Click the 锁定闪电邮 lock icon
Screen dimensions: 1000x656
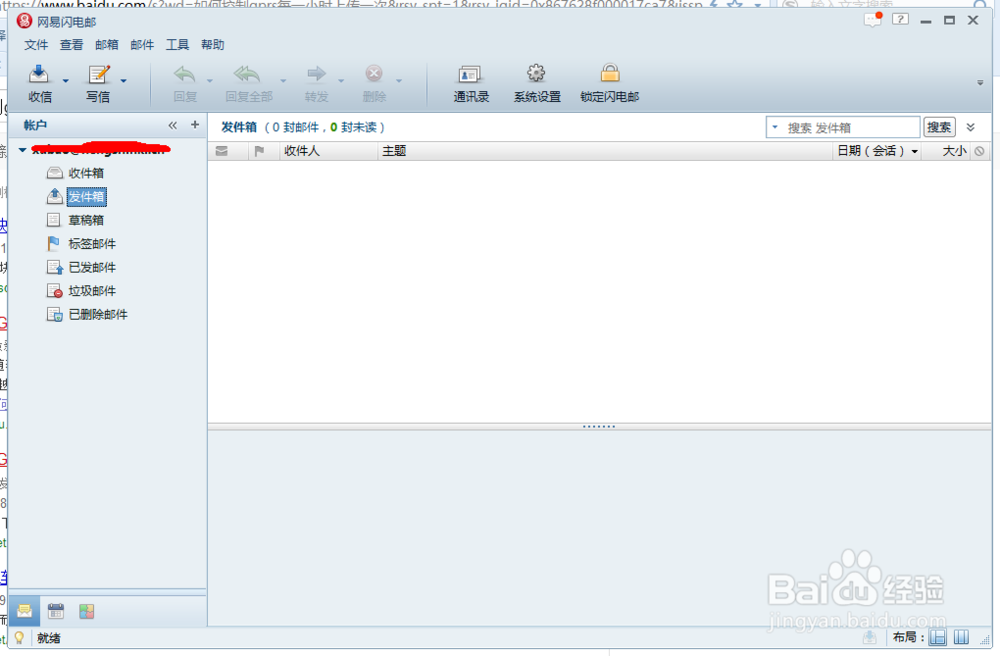[x=610, y=73]
